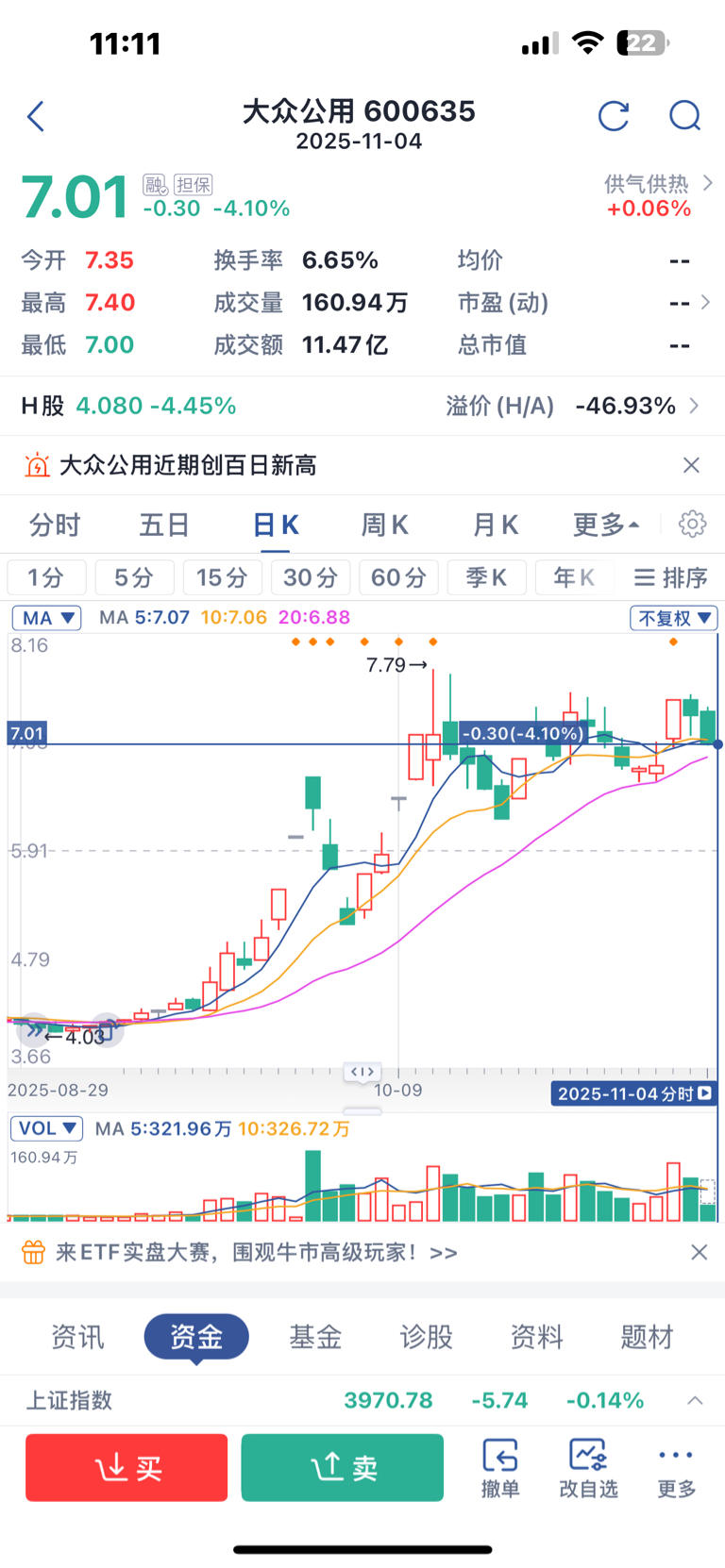Refresh the stock quote
The height and width of the screenshot is (1568, 725).
[x=614, y=117]
